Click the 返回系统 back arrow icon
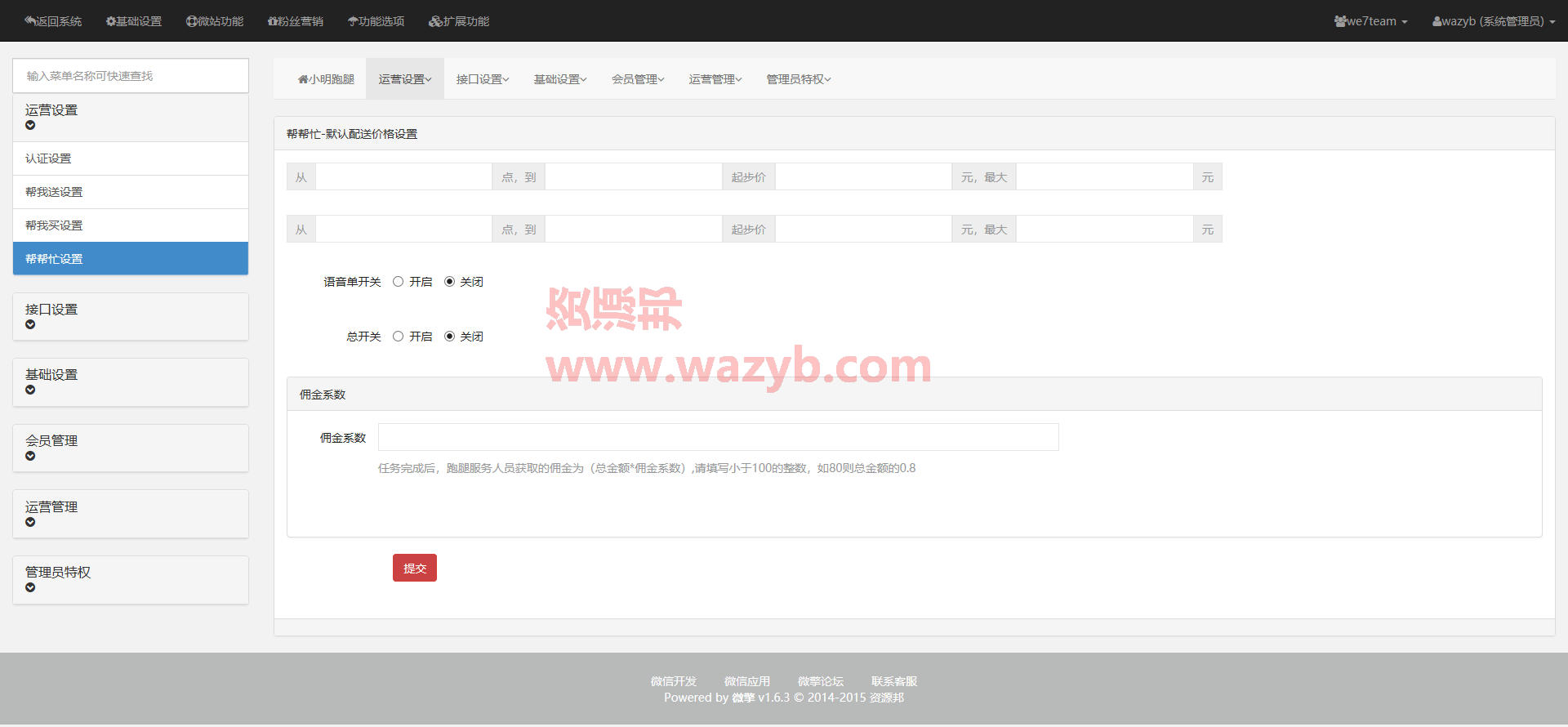 point(29,21)
